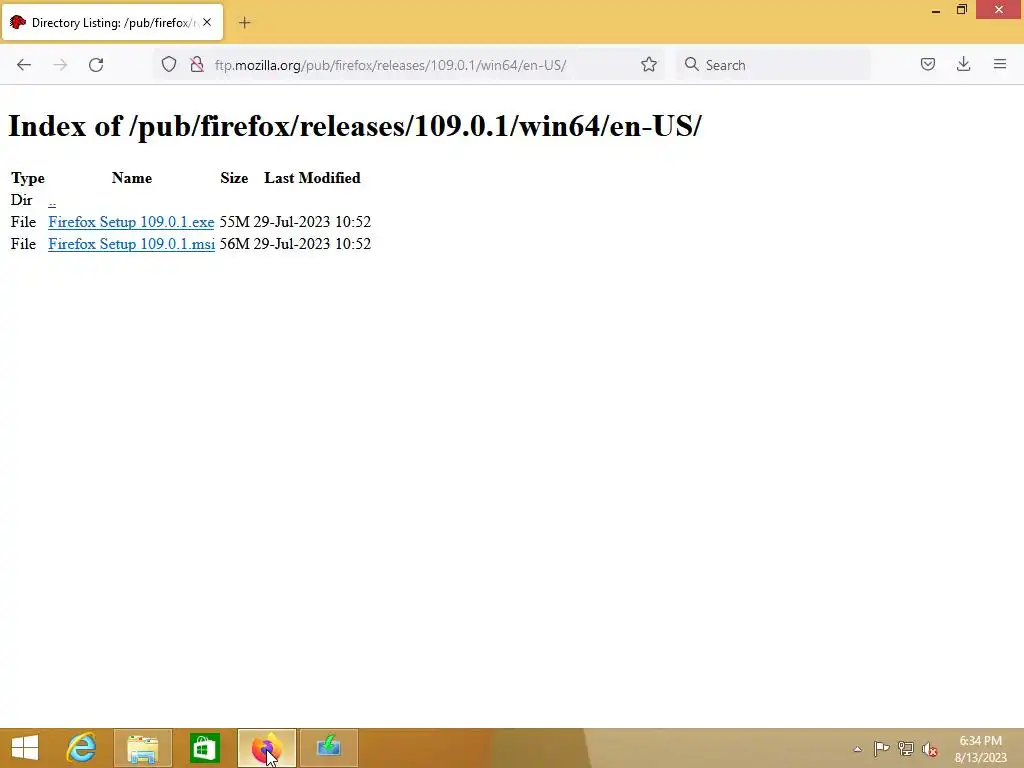Download Firefox Setup 109.0.1.msi
This screenshot has height=768, width=1024.
tap(131, 244)
